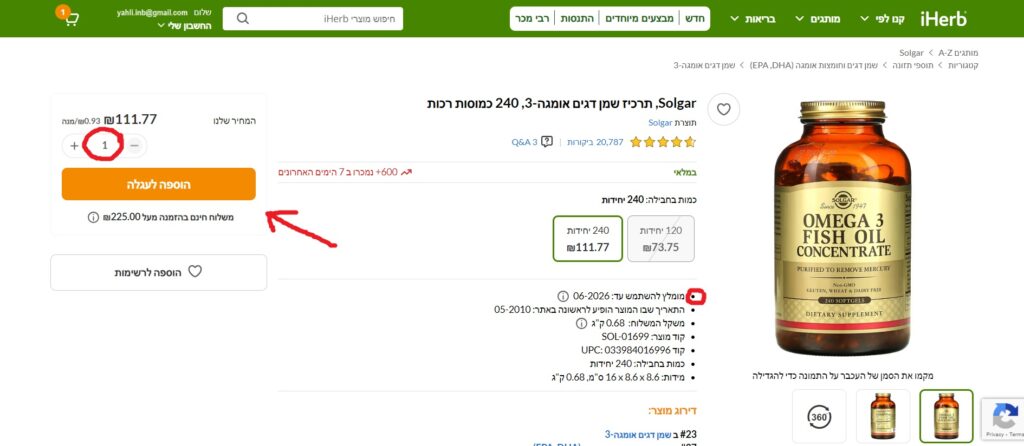Increase quantity with the plus button
The height and width of the screenshot is (446, 1024).
click(x=74, y=146)
